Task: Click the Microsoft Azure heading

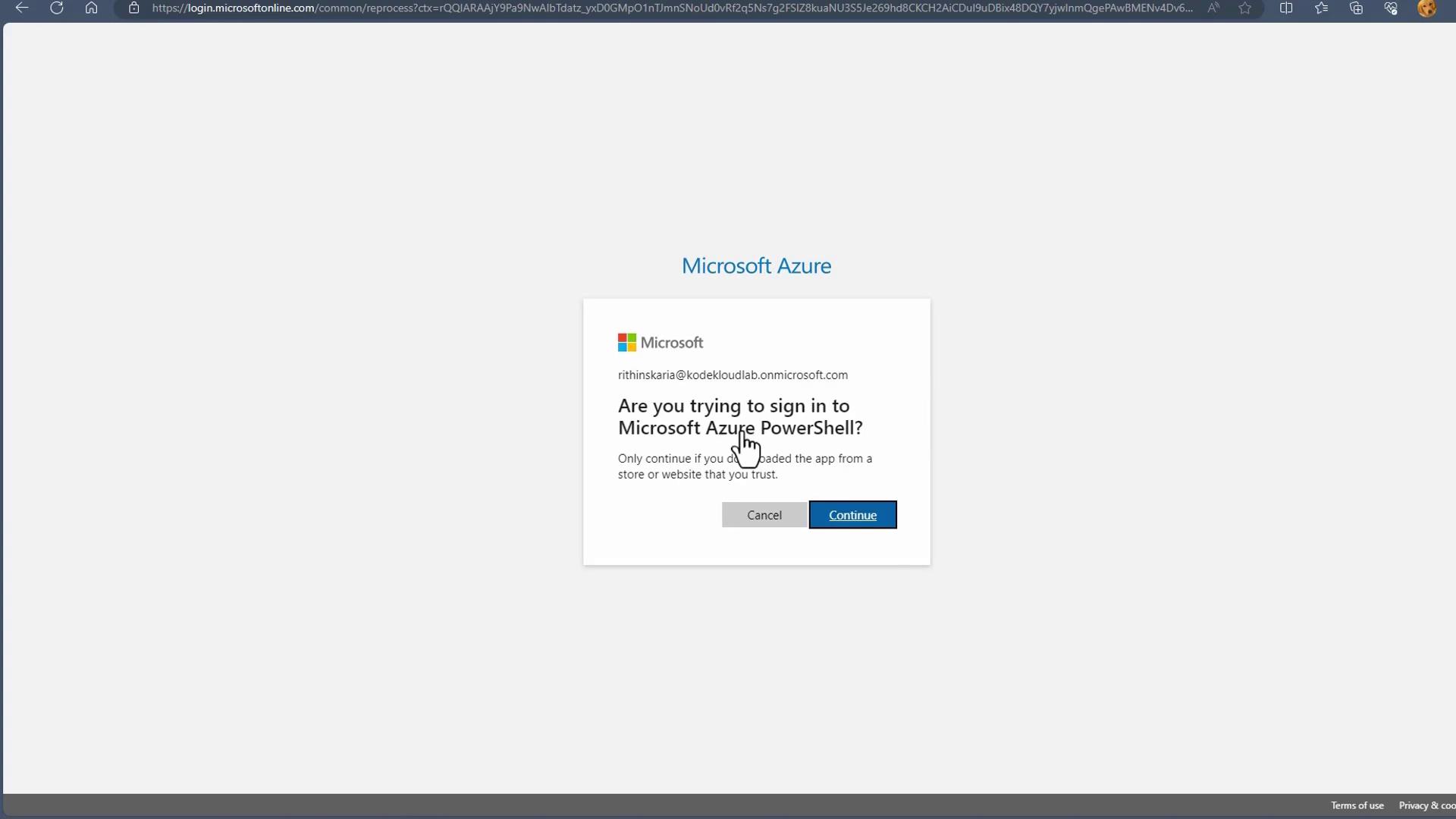Action: click(x=756, y=265)
